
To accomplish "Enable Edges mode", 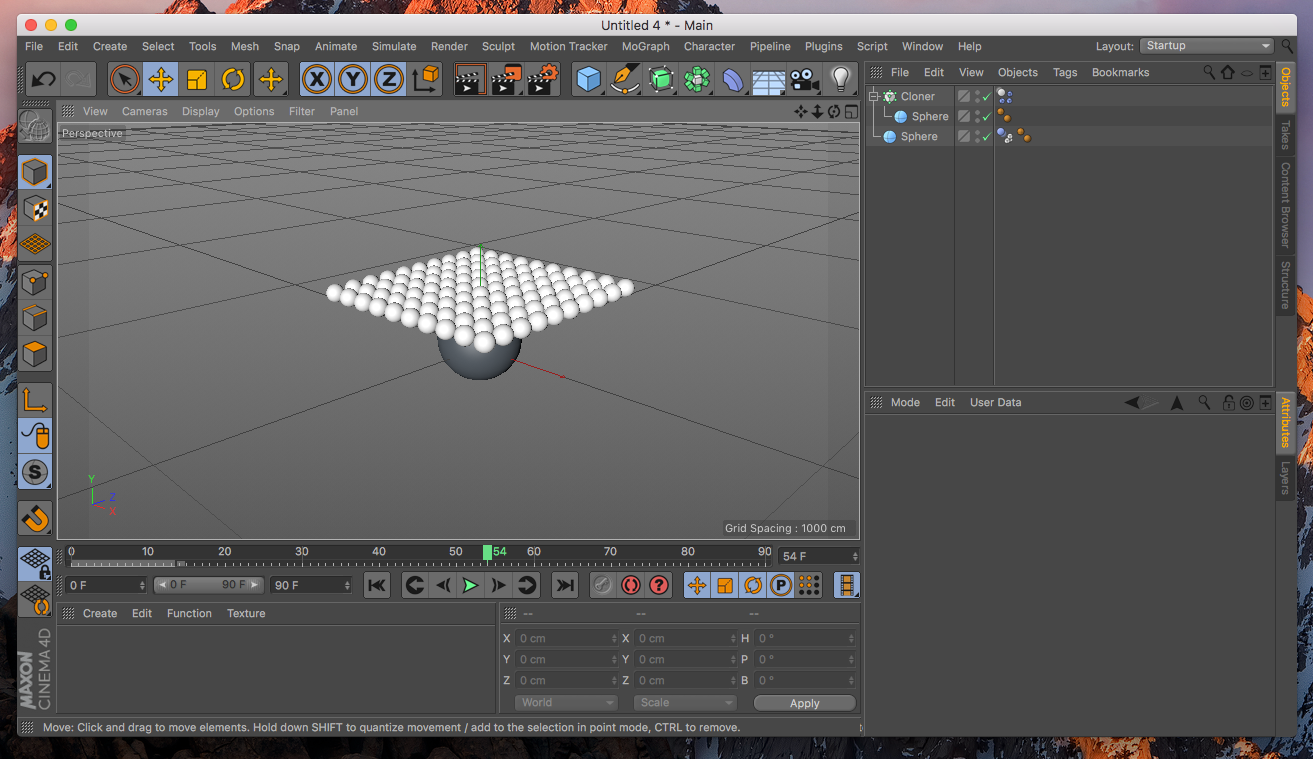I will click(x=35, y=318).
